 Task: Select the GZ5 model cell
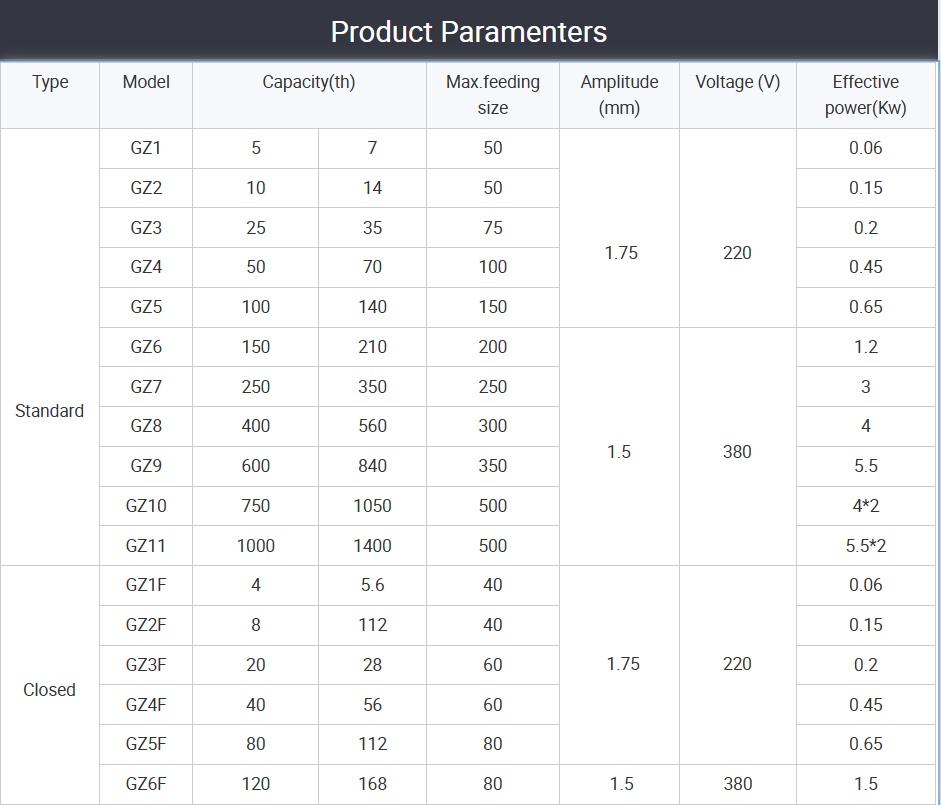(146, 307)
